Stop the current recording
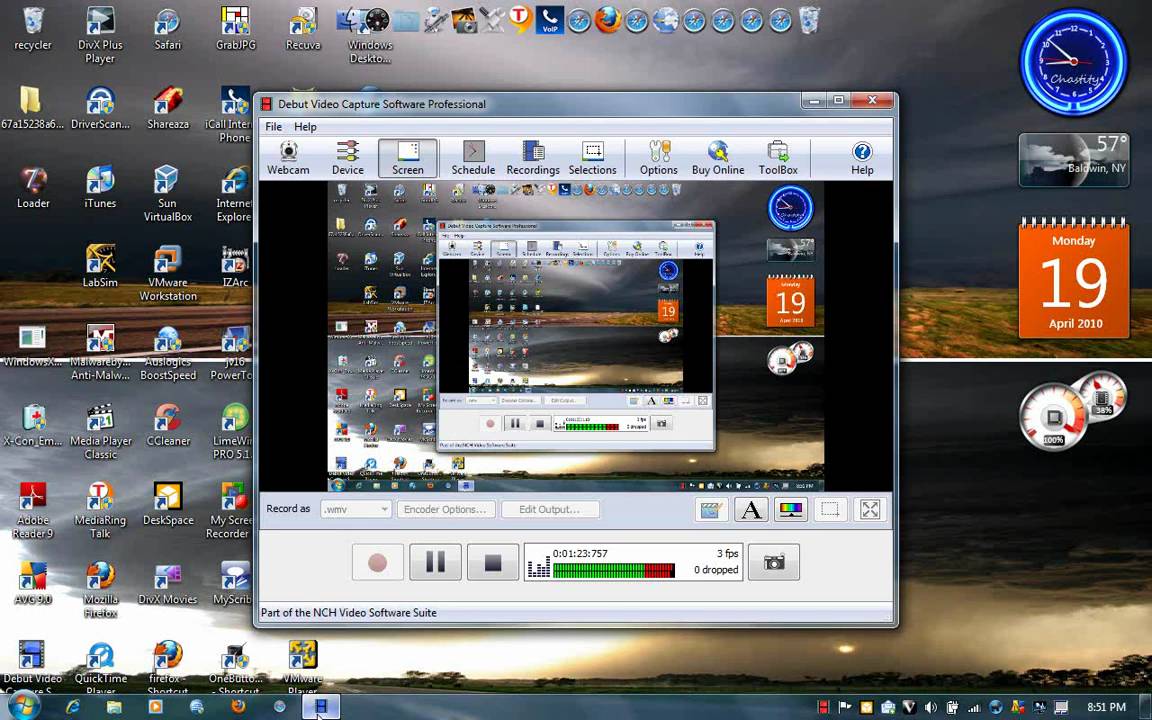This screenshot has height=720, width=1152. (493, 563)
